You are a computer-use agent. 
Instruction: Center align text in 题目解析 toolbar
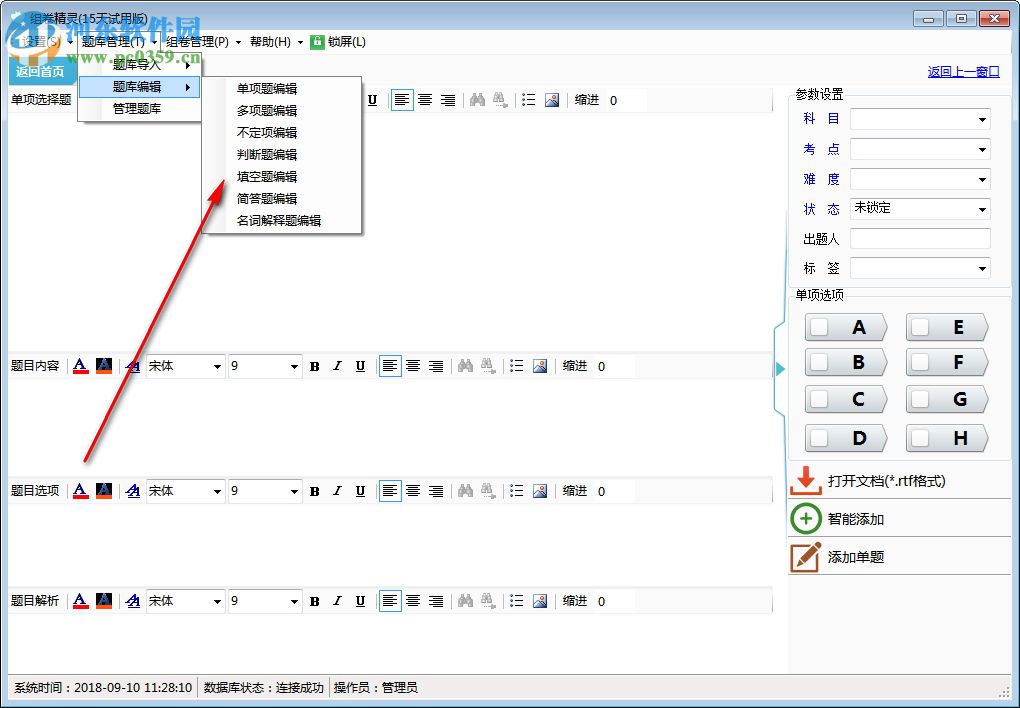pyautogui.click(x=413, y=601)
